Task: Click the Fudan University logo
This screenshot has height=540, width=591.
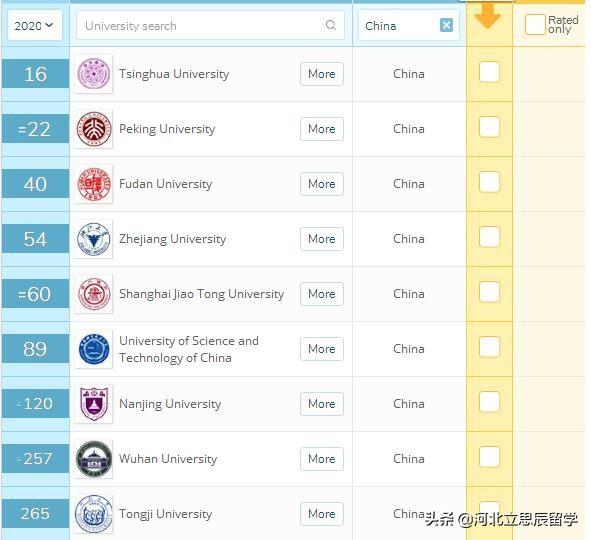Action: 94,184
